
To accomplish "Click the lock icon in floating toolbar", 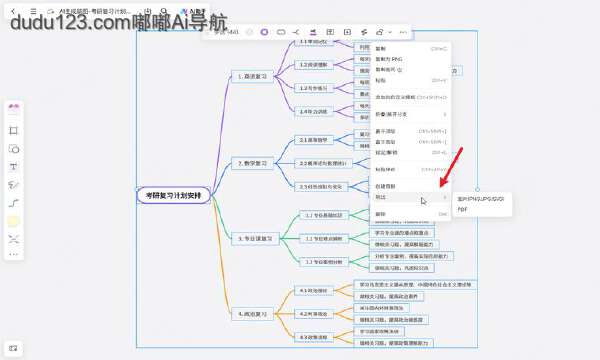I will [379, 32].
